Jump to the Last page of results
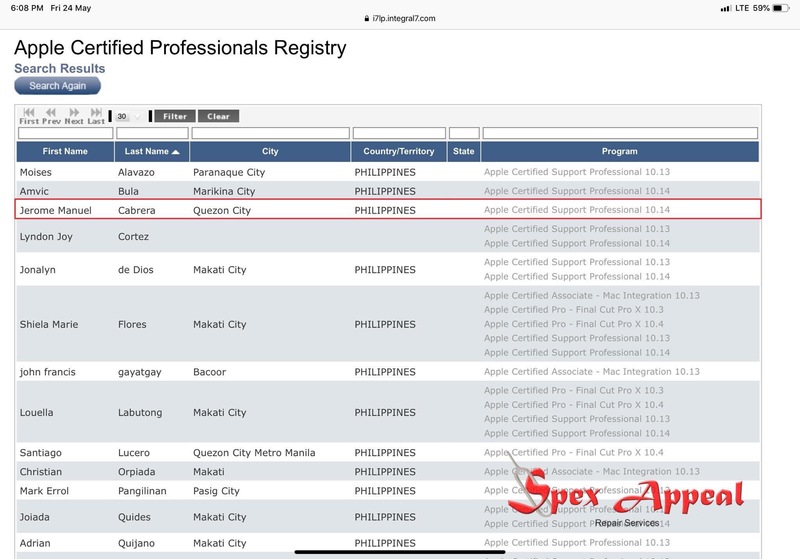The width and height of the screenshot is (800, 559). point(96,114)
